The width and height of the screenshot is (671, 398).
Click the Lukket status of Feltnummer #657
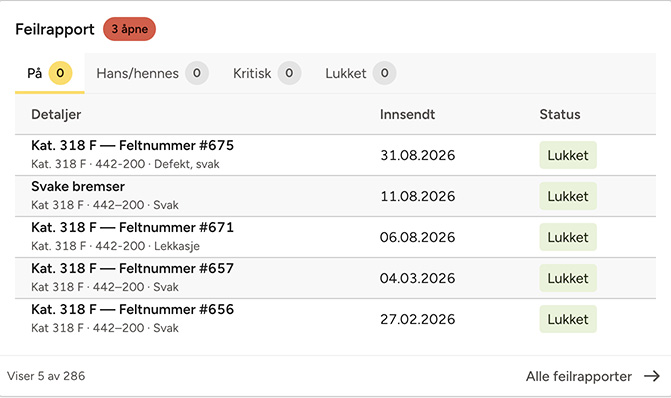(568, 278)
